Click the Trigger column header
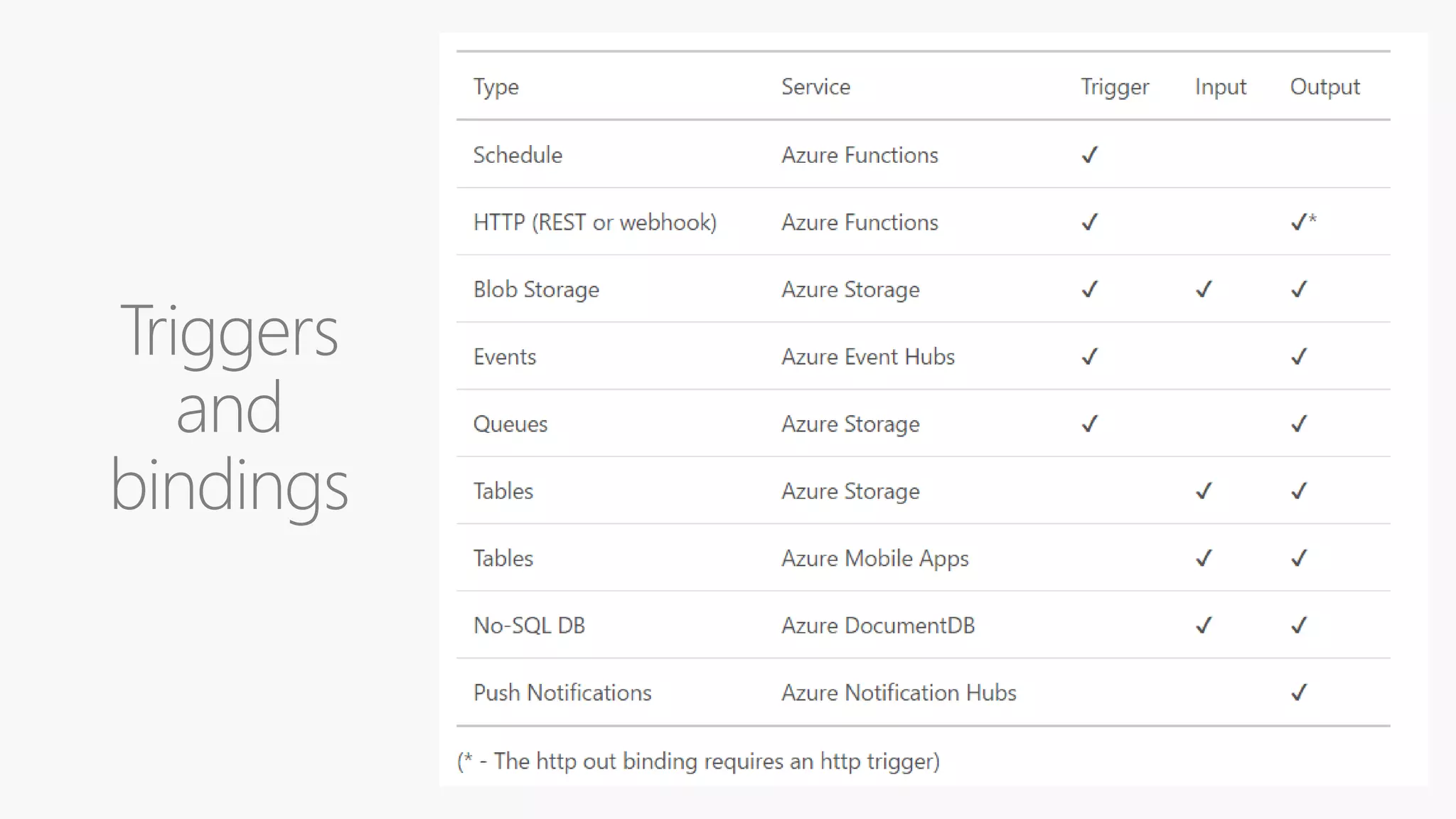This screenshot has height=819, width=1456. [1115, 87]
